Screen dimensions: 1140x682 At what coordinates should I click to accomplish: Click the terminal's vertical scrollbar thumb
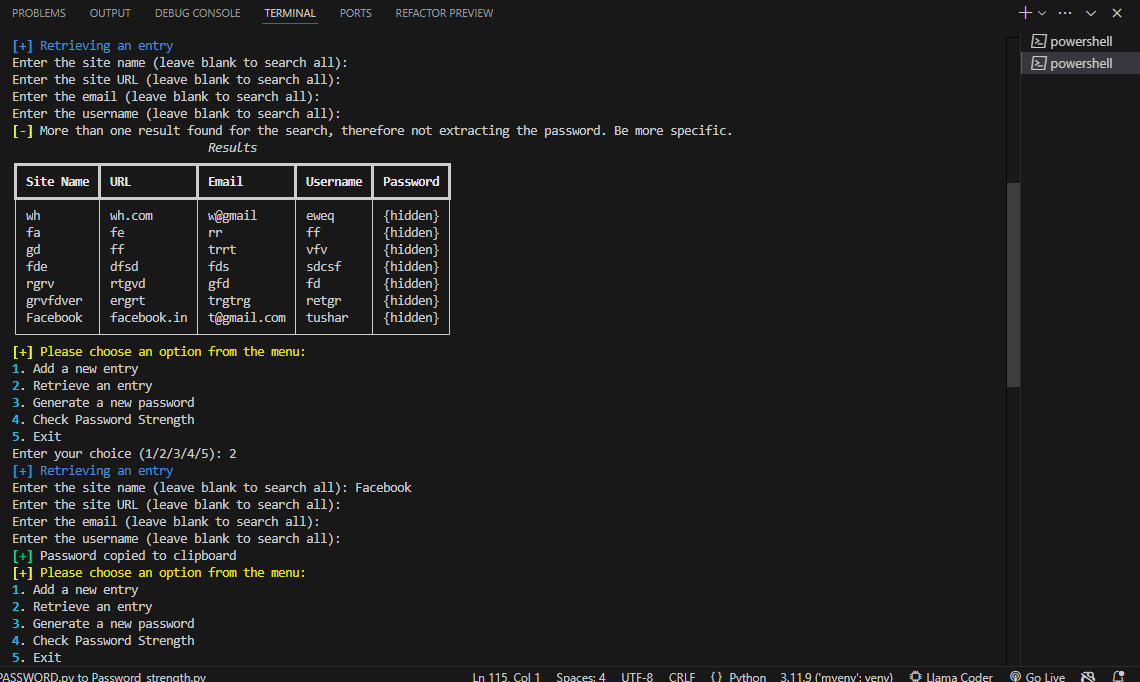pos(1013,285)
